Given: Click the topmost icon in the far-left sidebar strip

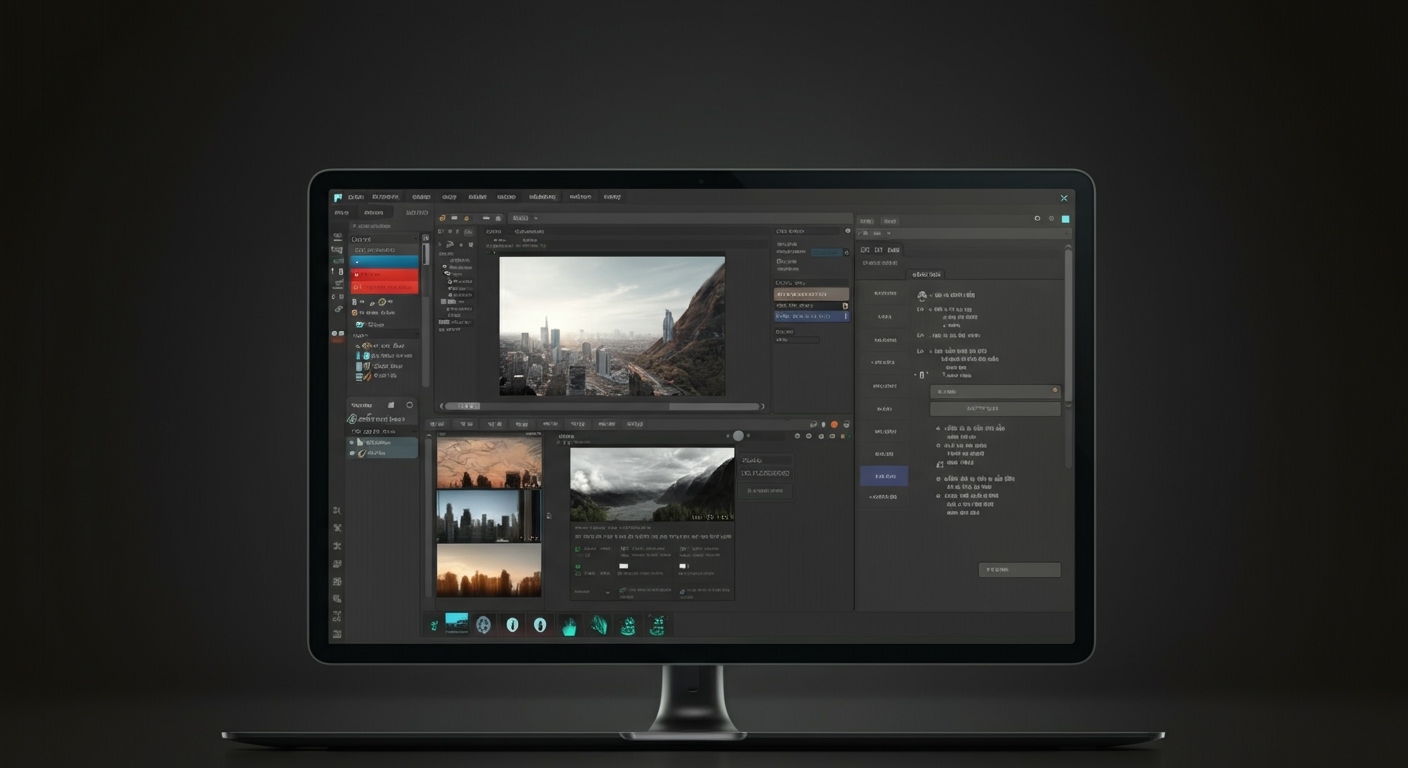Looking at the screenshot, I should pyautogui.click(x=337, y=237).
